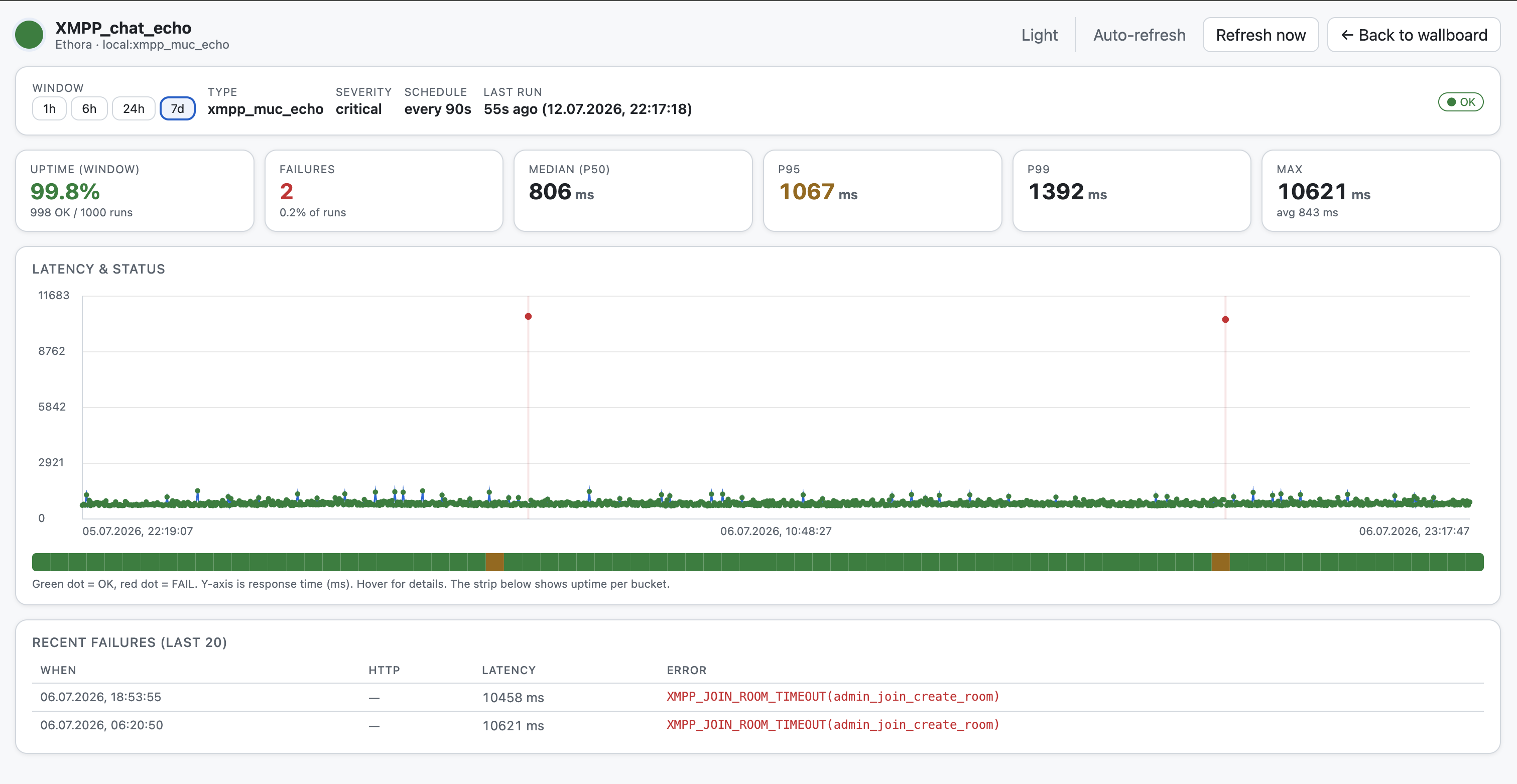
Task: Click the failure row 06.07.2026, 18:53:55
Action: point(757,697)
